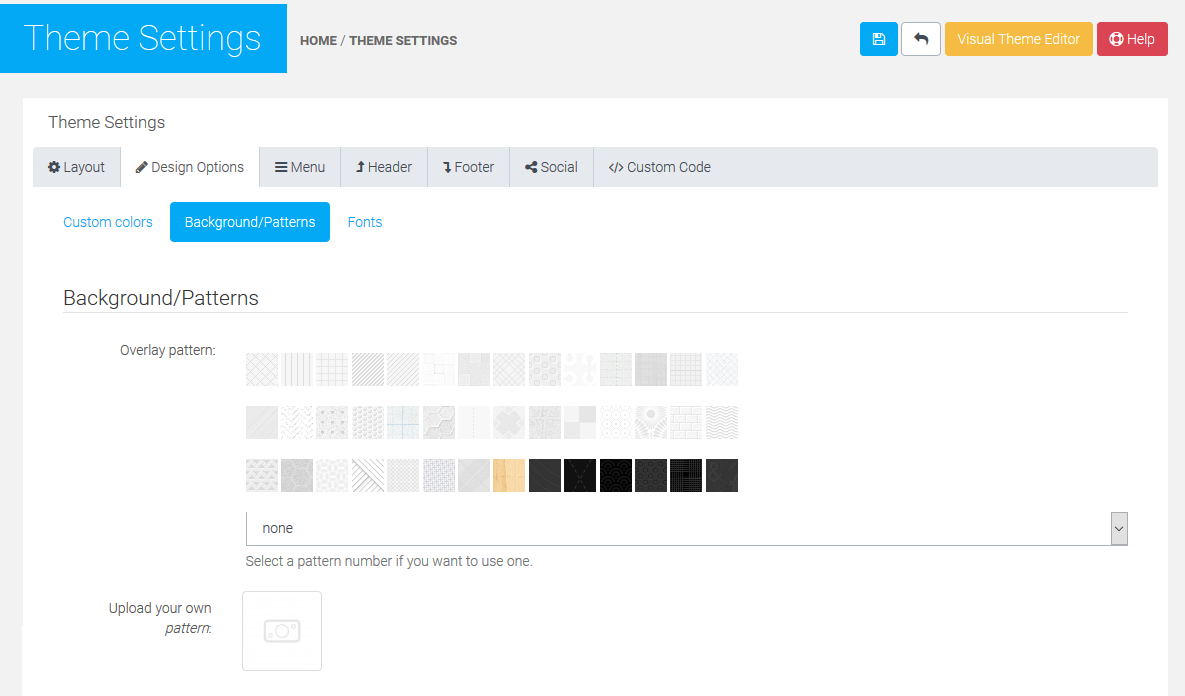Go to the Footer tab
The height and width of the screenshot is (696, 1185).
pyautogui.click(x=468, y=167)
